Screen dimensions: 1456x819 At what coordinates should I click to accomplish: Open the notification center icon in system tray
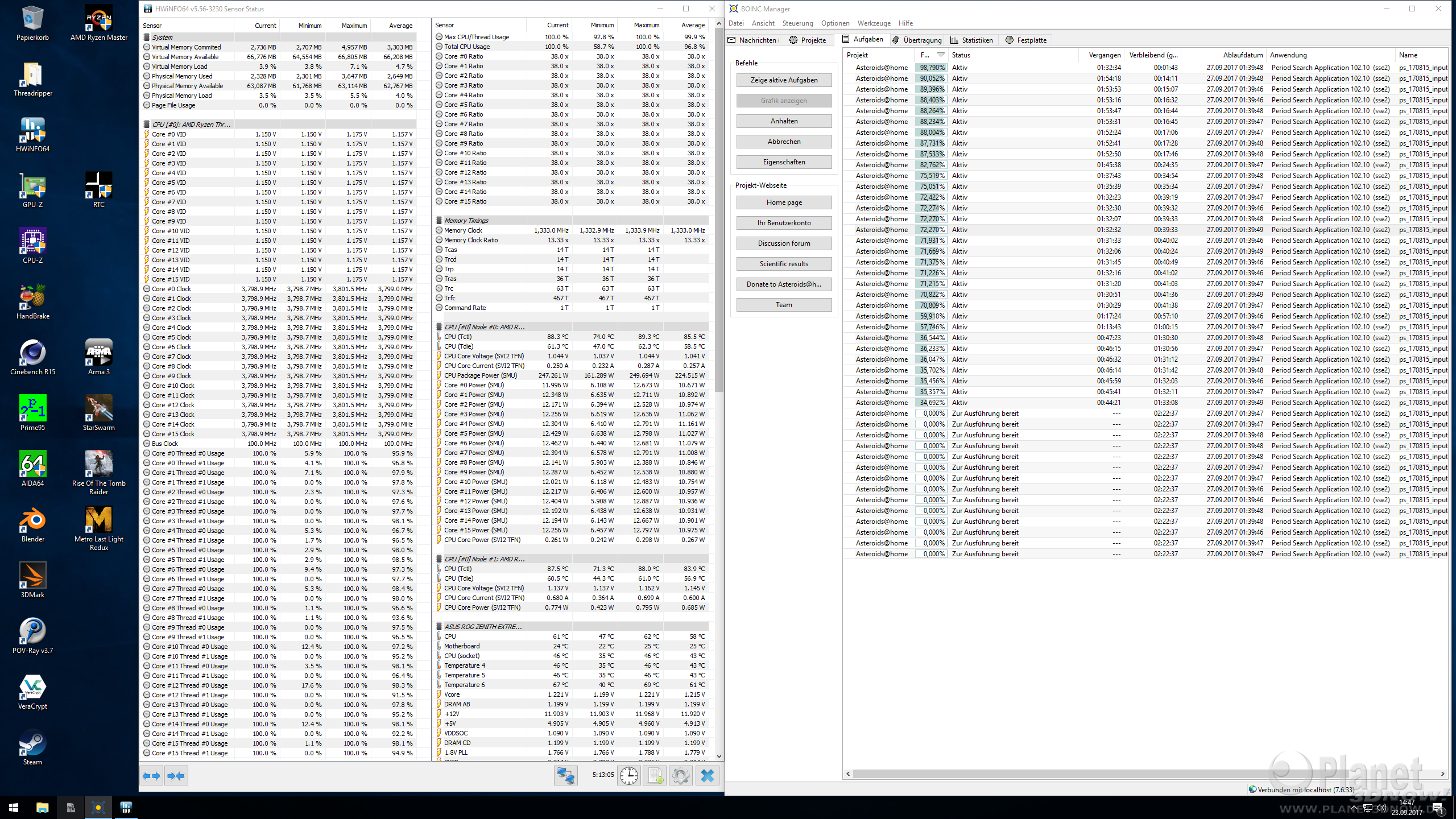click(x=1437, y=808)
